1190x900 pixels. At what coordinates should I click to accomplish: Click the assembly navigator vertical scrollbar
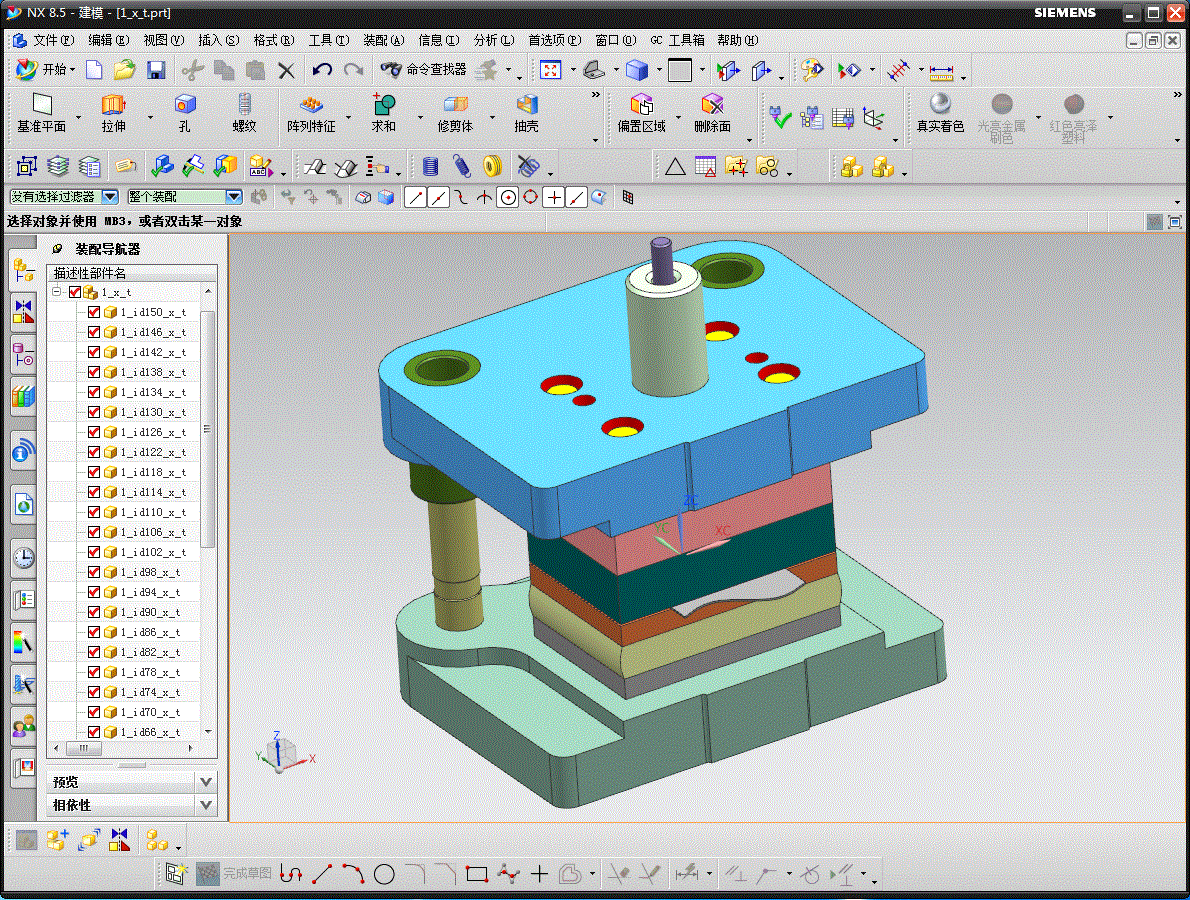208,430
